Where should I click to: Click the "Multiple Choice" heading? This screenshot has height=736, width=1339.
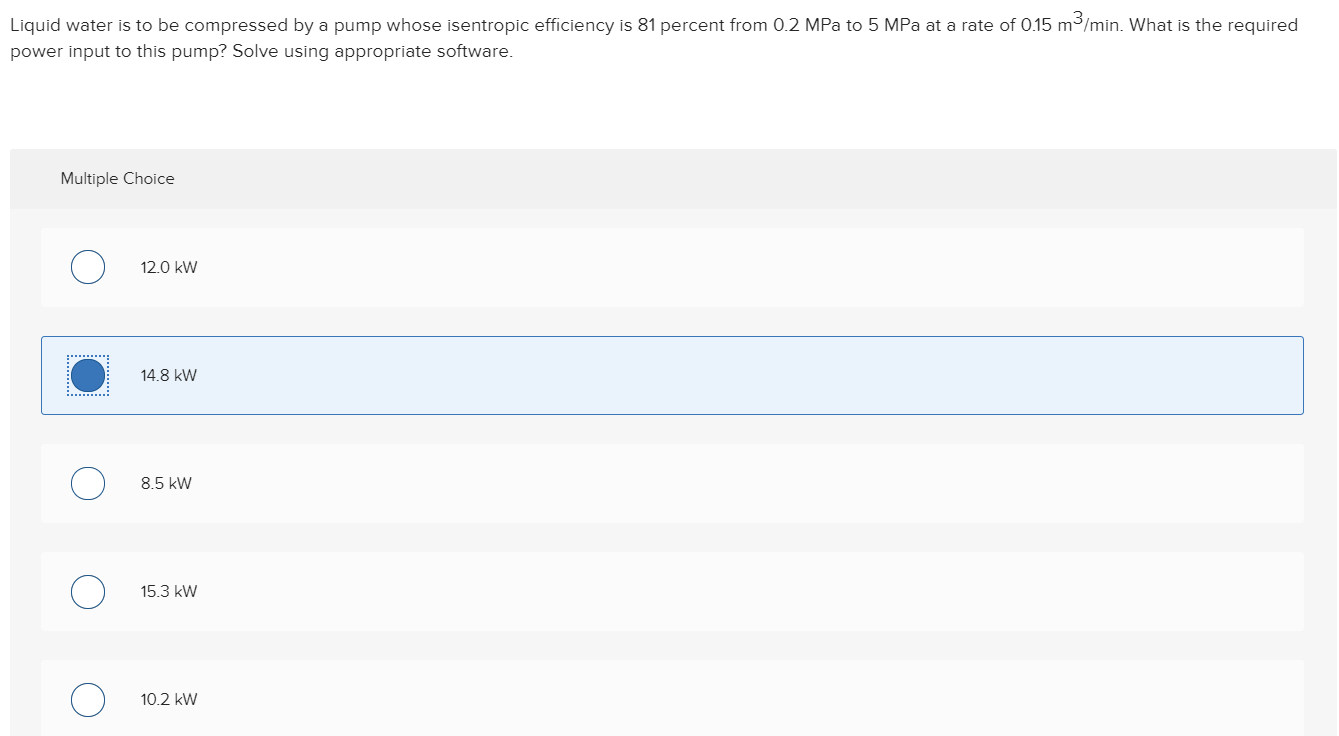coord(117,178)
